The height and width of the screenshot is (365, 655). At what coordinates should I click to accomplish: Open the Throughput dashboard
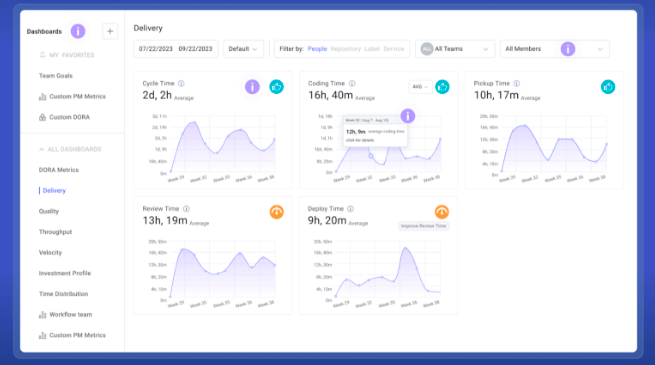click(55, 232)
